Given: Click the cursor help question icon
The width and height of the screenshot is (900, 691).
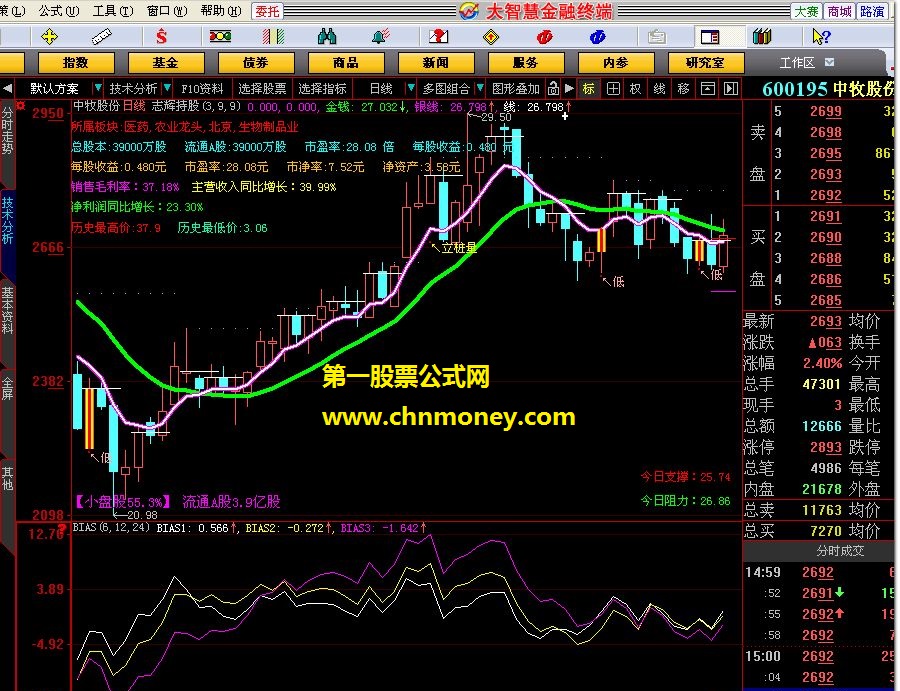Looking at the screenshot, I should click(x=821, y=37).
